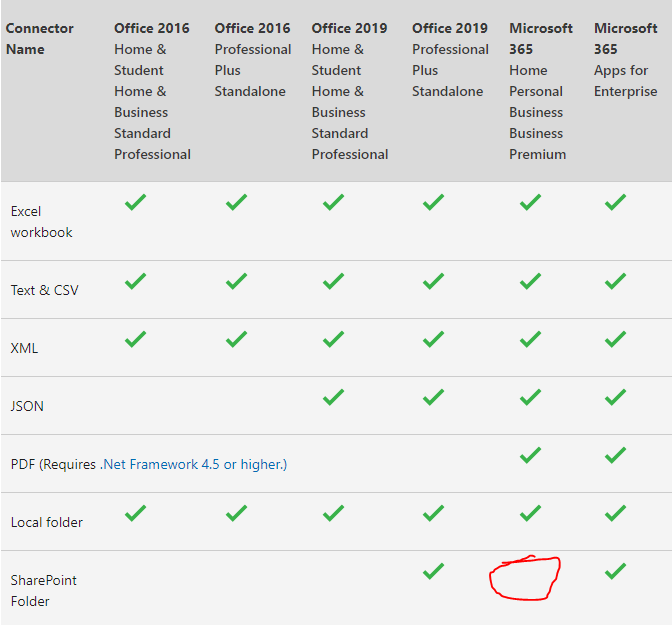
Task: Click the JSON checkmark under Microsoft 365 Apps for Enterprise
Action: point(615,397)
